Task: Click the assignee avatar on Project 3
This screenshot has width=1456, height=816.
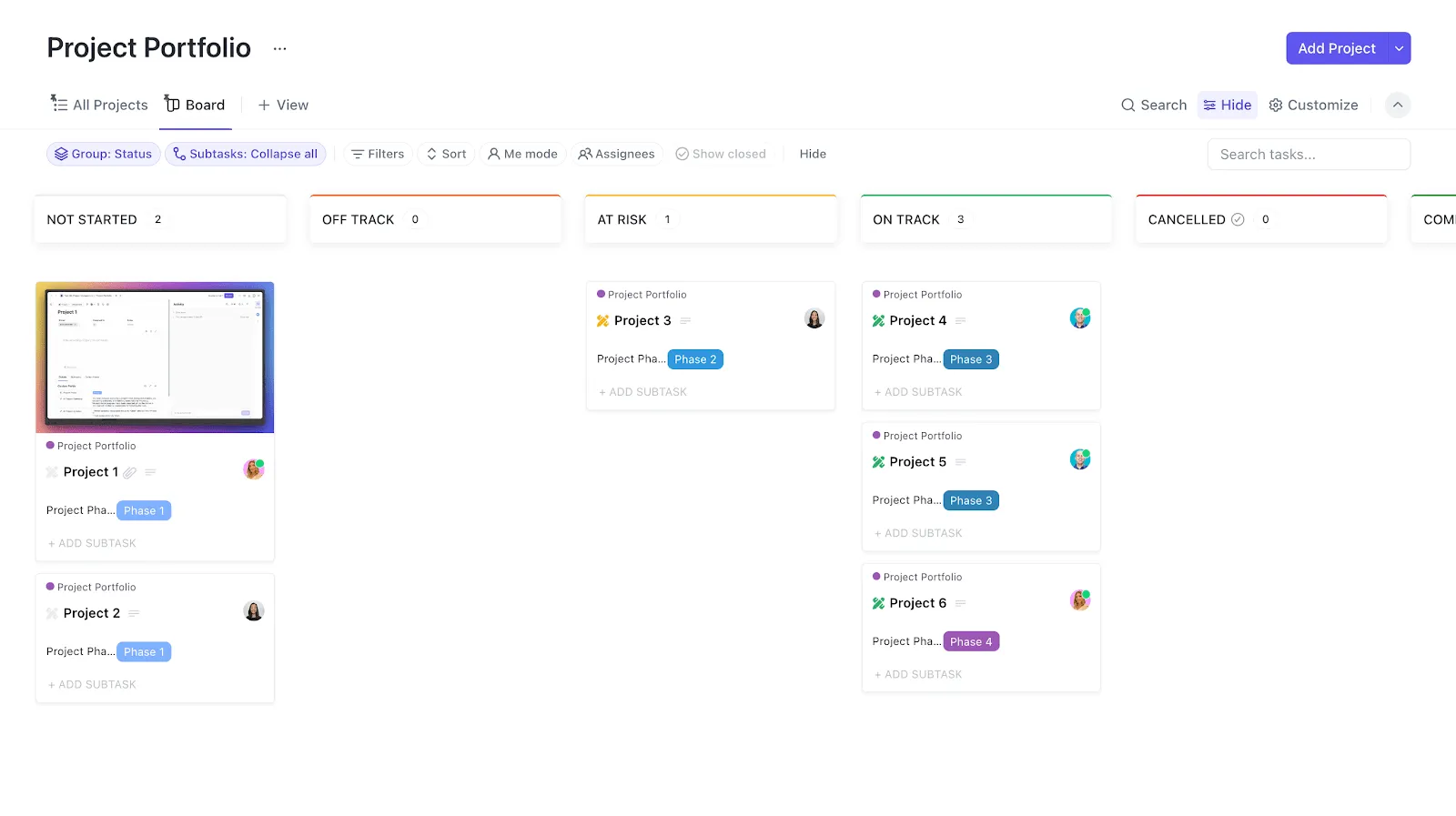Action: (814, 318)
